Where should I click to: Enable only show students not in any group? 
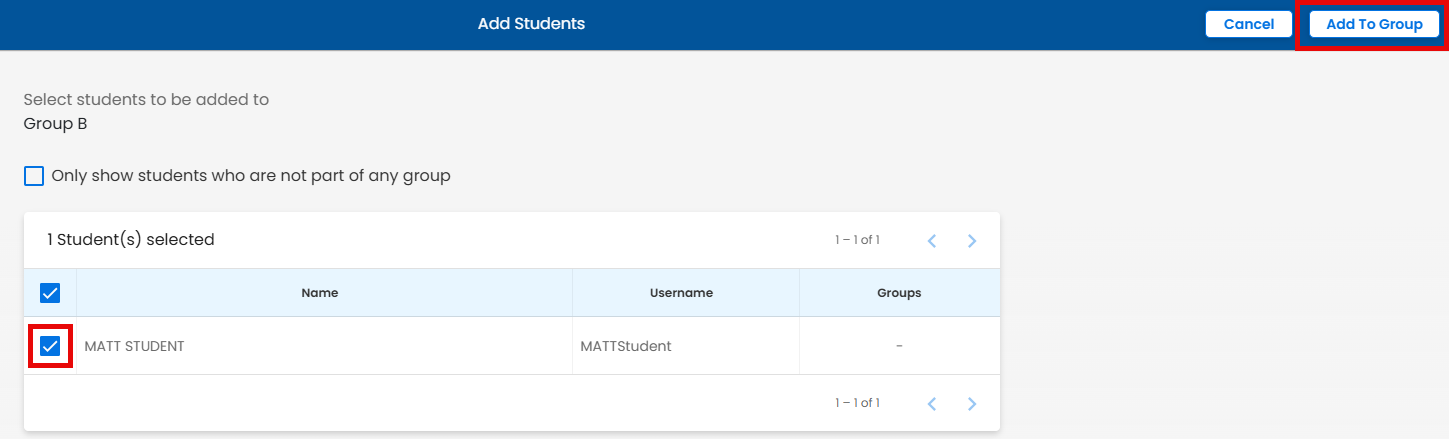[x=34, y=176]
